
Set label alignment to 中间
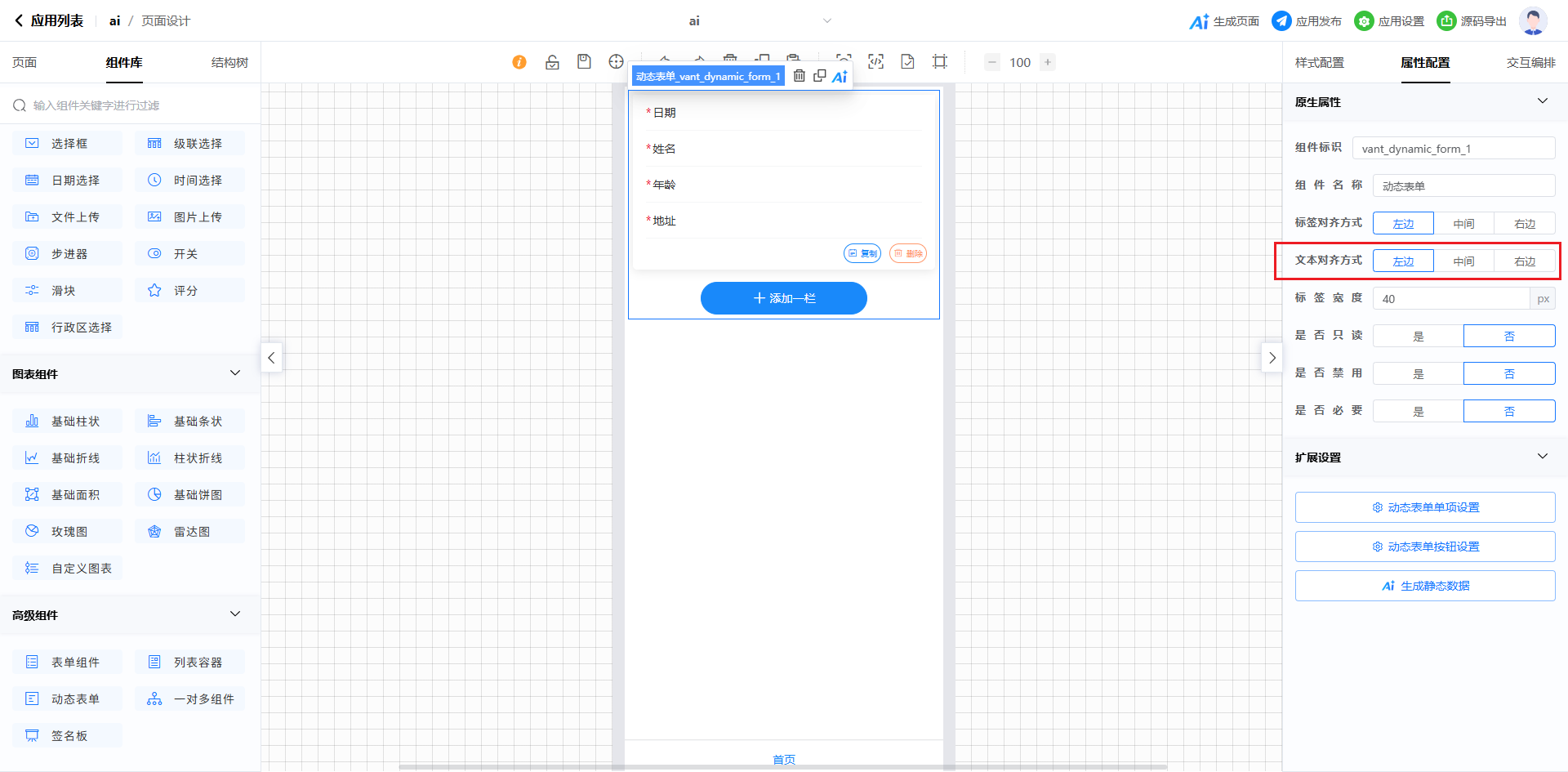[x=1463, y=223]
